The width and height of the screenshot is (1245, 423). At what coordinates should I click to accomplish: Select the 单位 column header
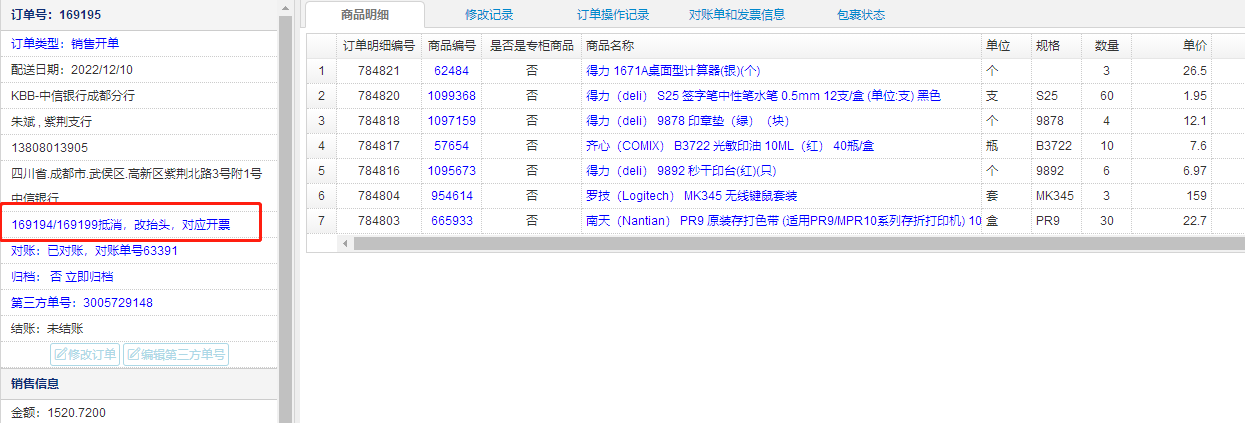1006,46
